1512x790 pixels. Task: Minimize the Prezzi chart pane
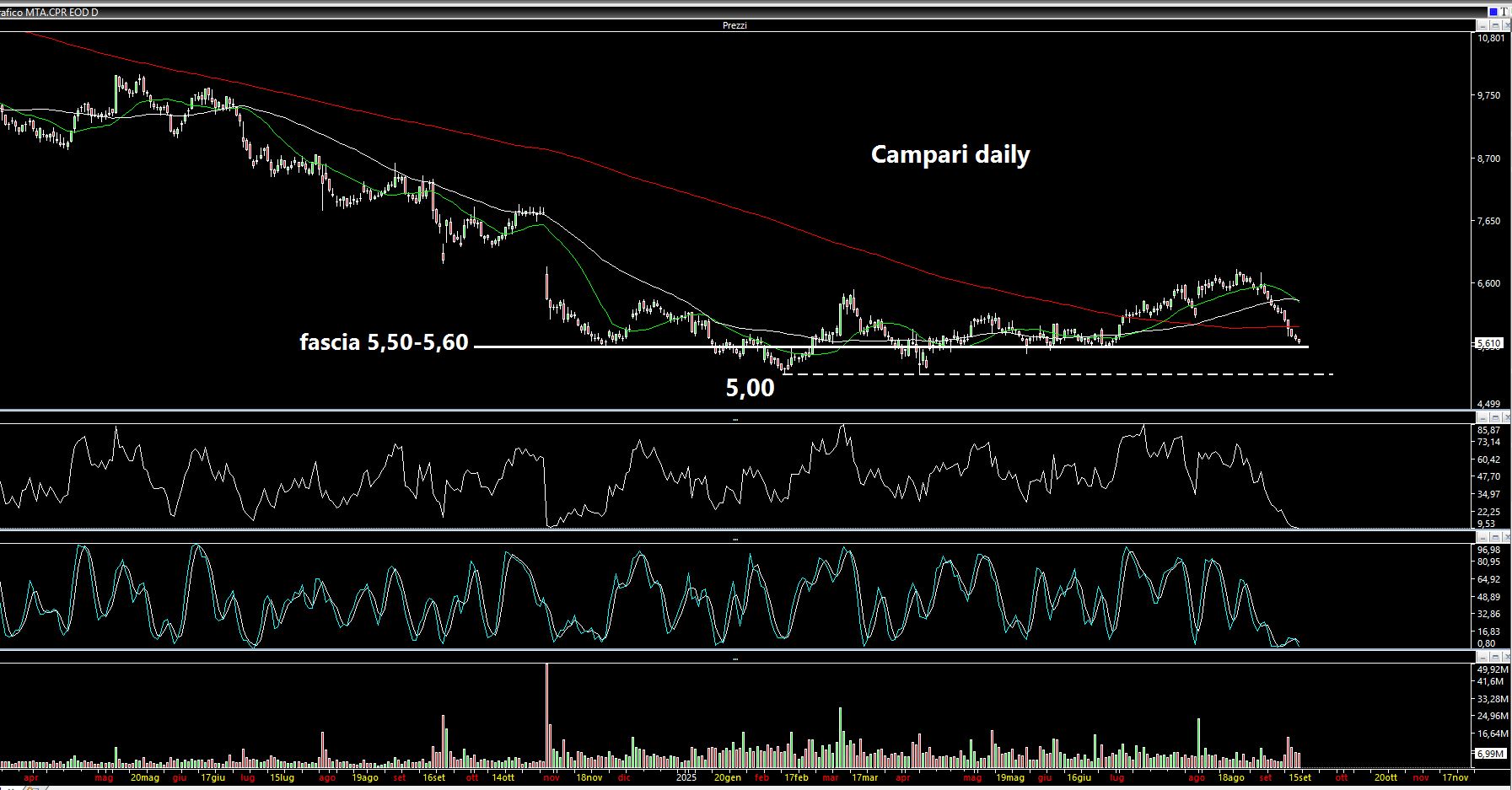(x=1482, y=26)
